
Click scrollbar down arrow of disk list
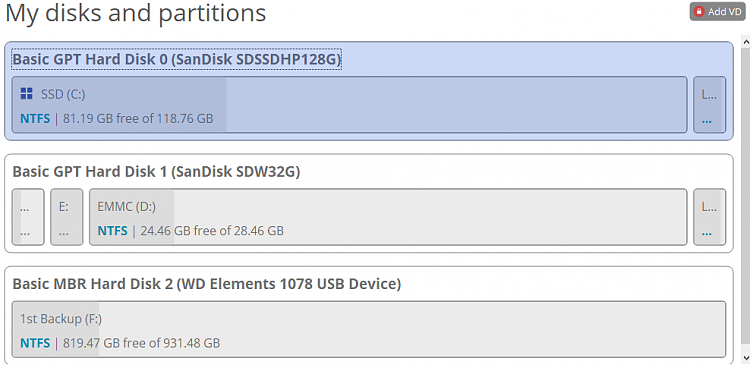click(x=745, y=358)
